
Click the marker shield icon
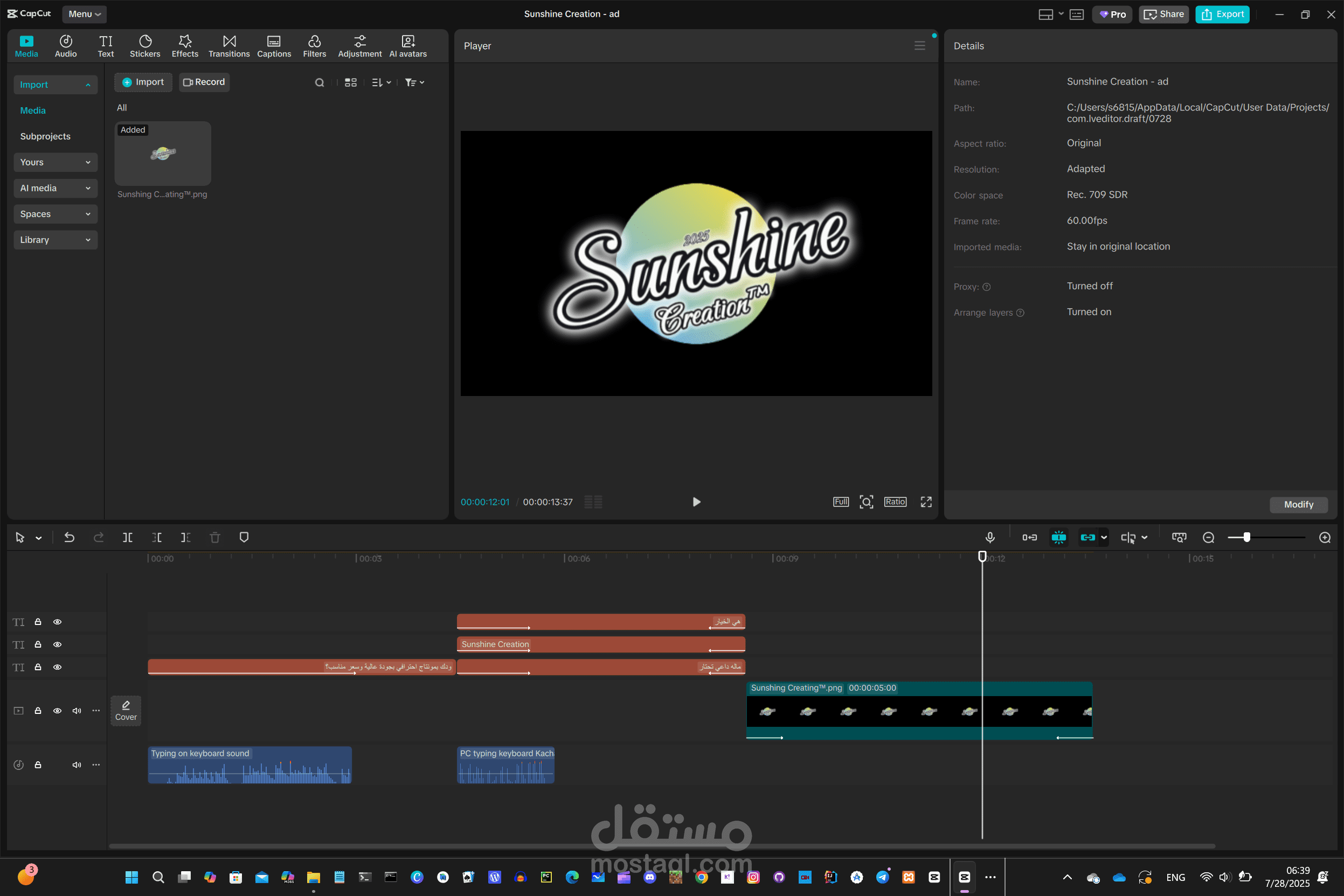tap(244, 537)
